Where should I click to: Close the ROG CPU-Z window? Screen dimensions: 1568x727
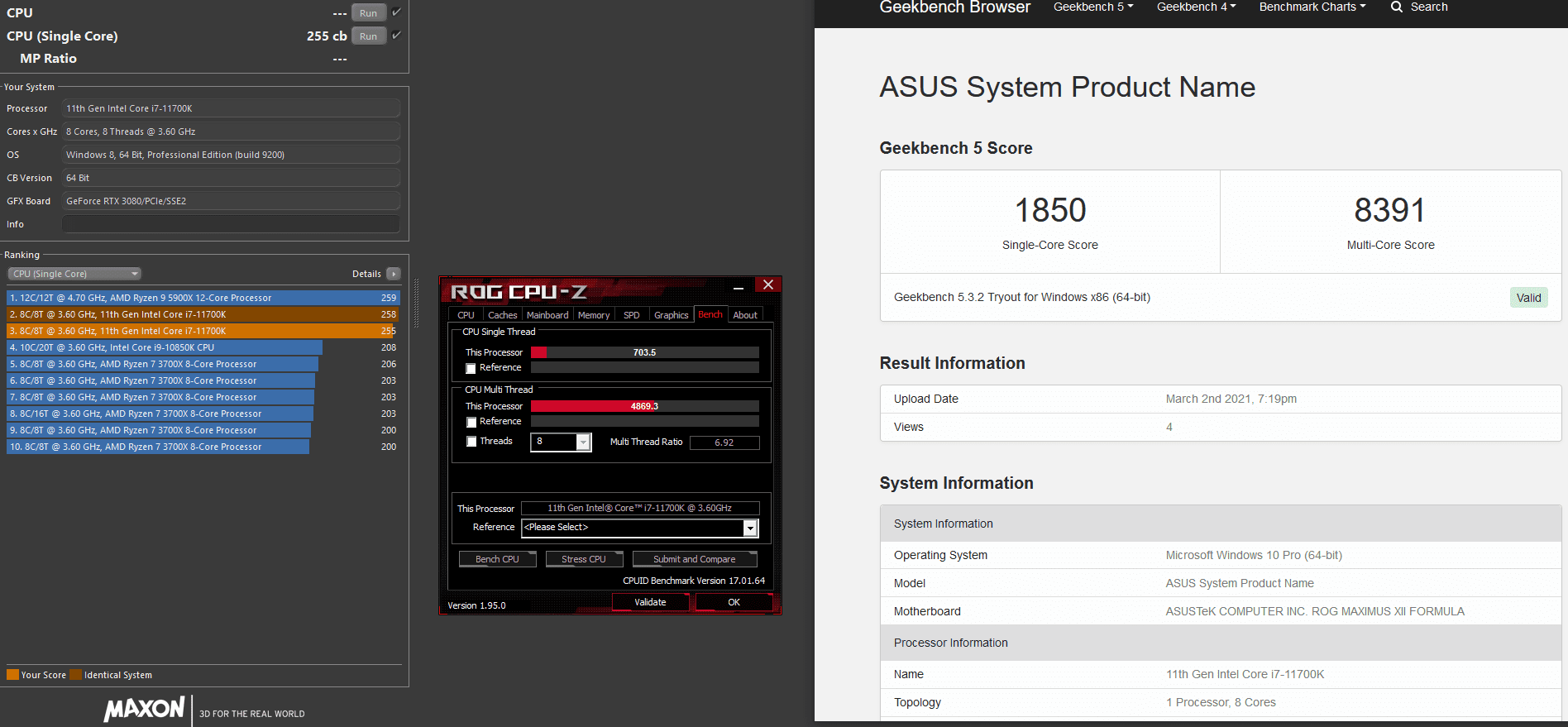pos(768,285)
